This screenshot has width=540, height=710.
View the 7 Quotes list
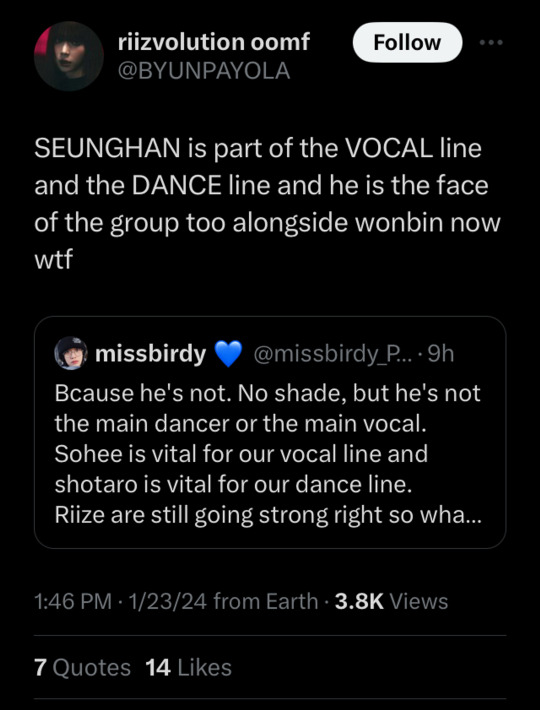click(x=82, y=667)
